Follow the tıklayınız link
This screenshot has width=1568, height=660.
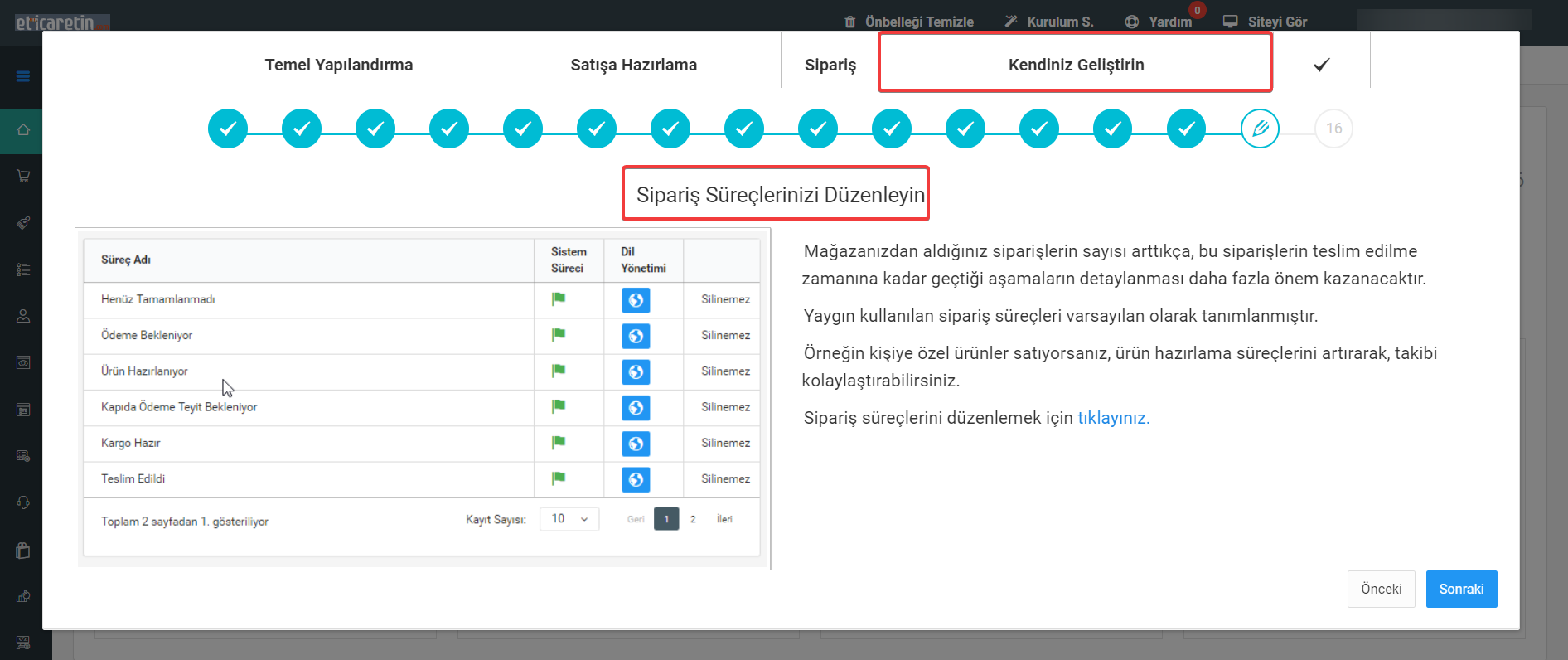point(1114,418)
